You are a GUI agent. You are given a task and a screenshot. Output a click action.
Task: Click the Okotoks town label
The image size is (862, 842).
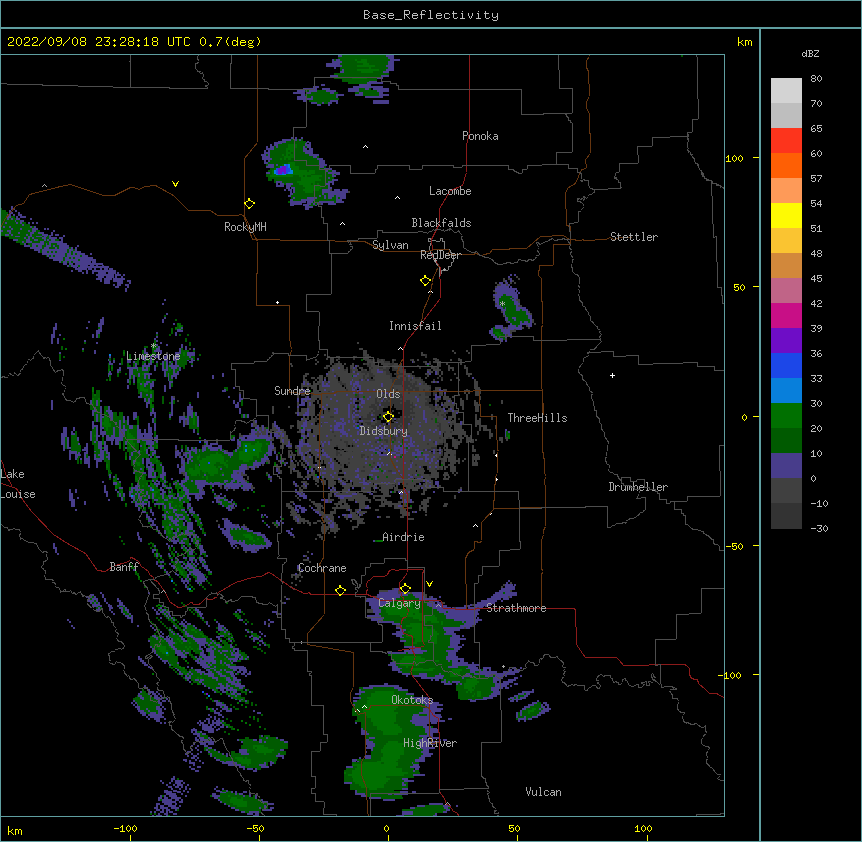(x=412, y=700)
